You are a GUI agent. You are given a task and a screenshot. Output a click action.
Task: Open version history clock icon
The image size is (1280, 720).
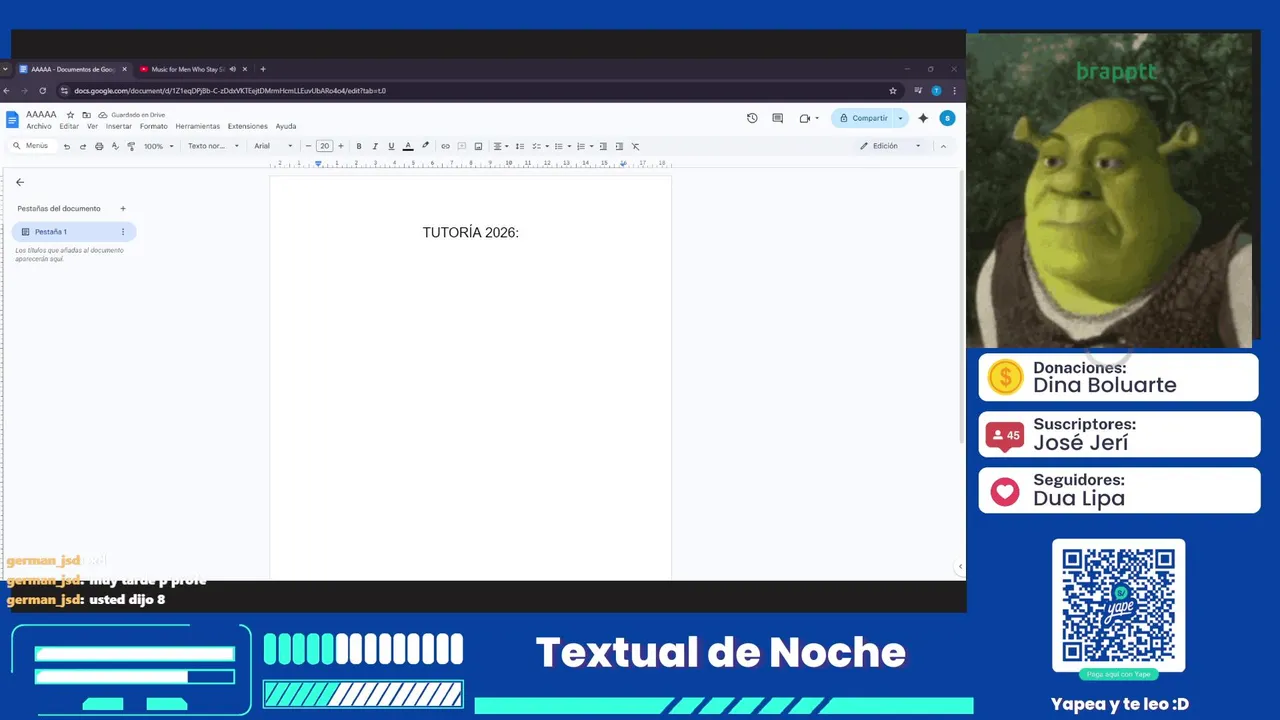point(752,118)
